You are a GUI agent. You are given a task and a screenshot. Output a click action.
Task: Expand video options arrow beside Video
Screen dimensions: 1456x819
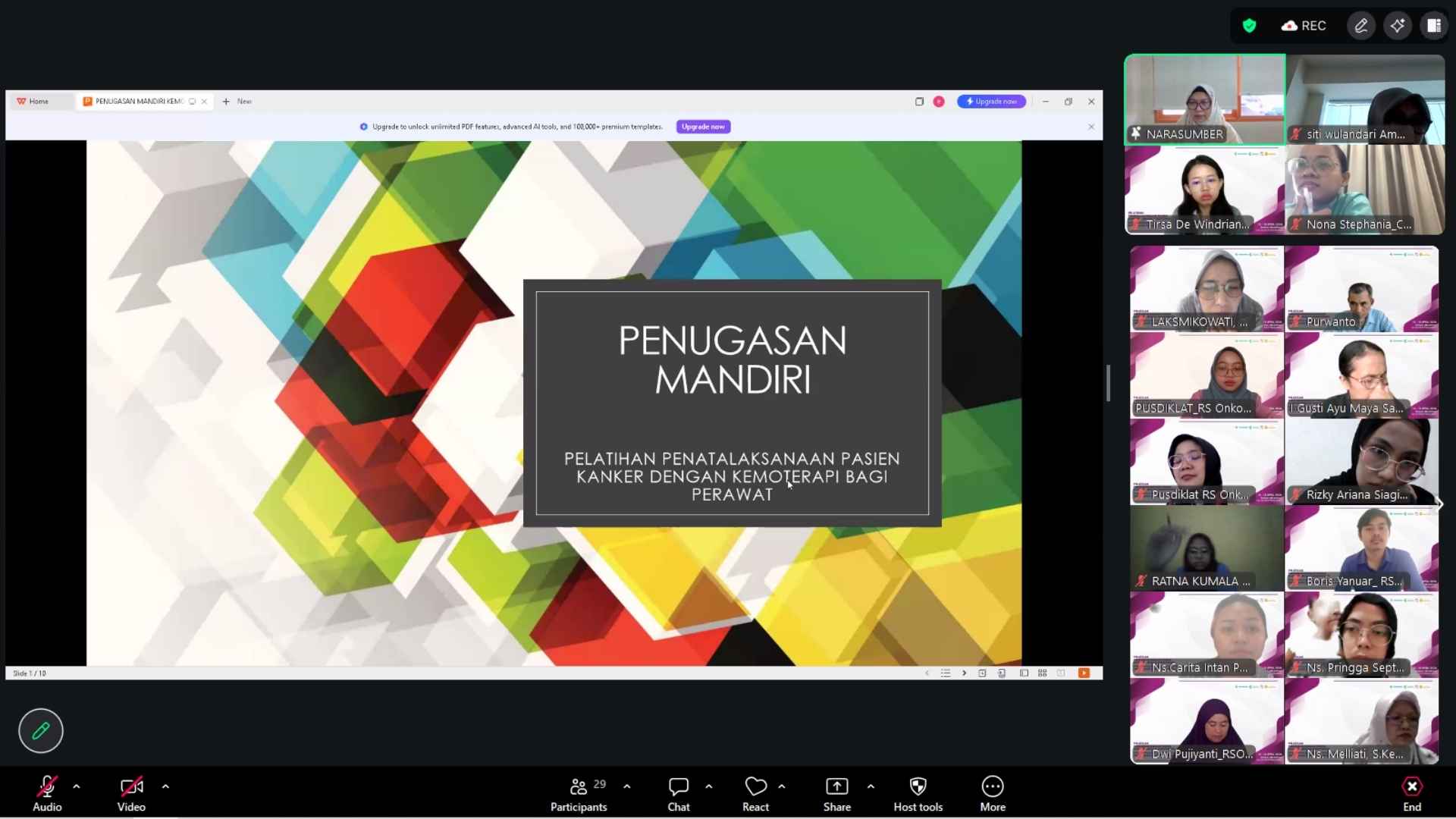[165, 786]
